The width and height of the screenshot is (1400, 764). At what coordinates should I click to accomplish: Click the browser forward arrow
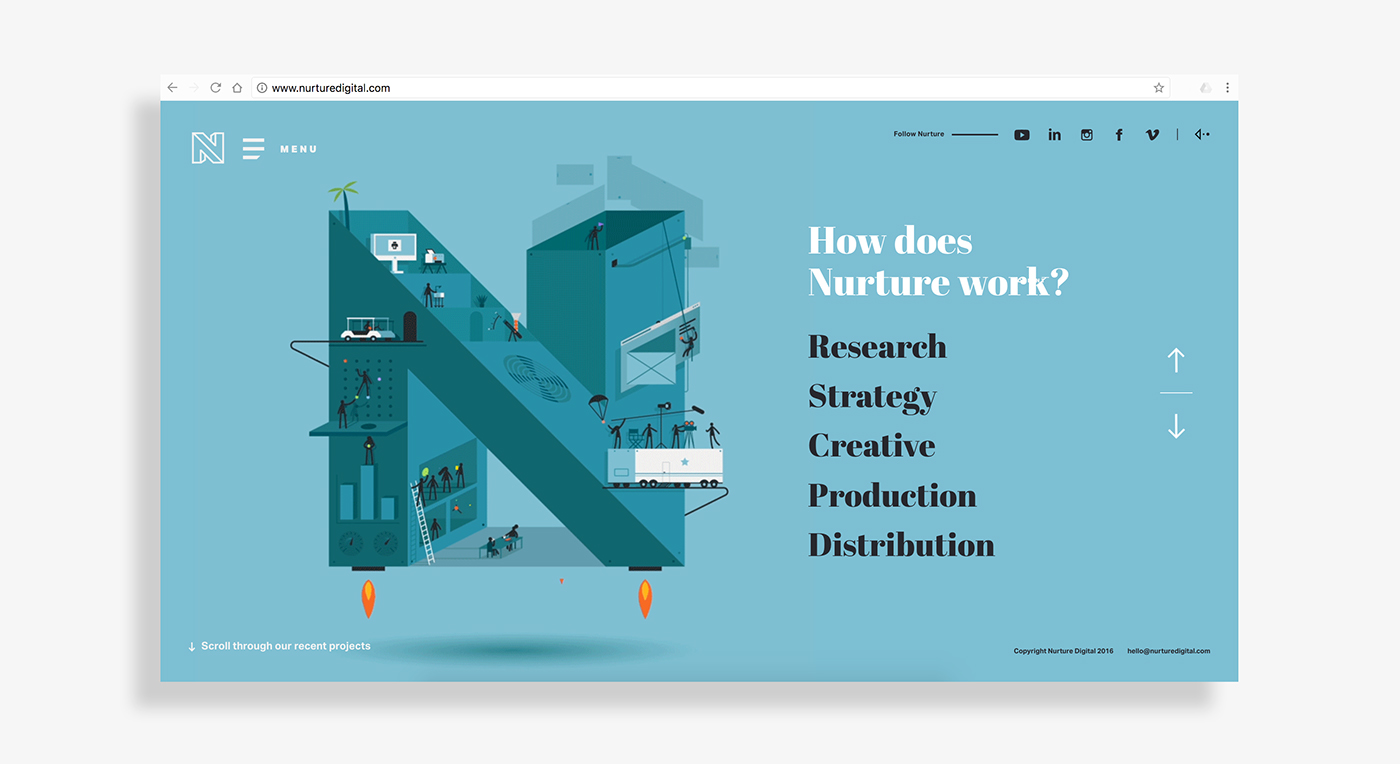click(x=194, y=88)
